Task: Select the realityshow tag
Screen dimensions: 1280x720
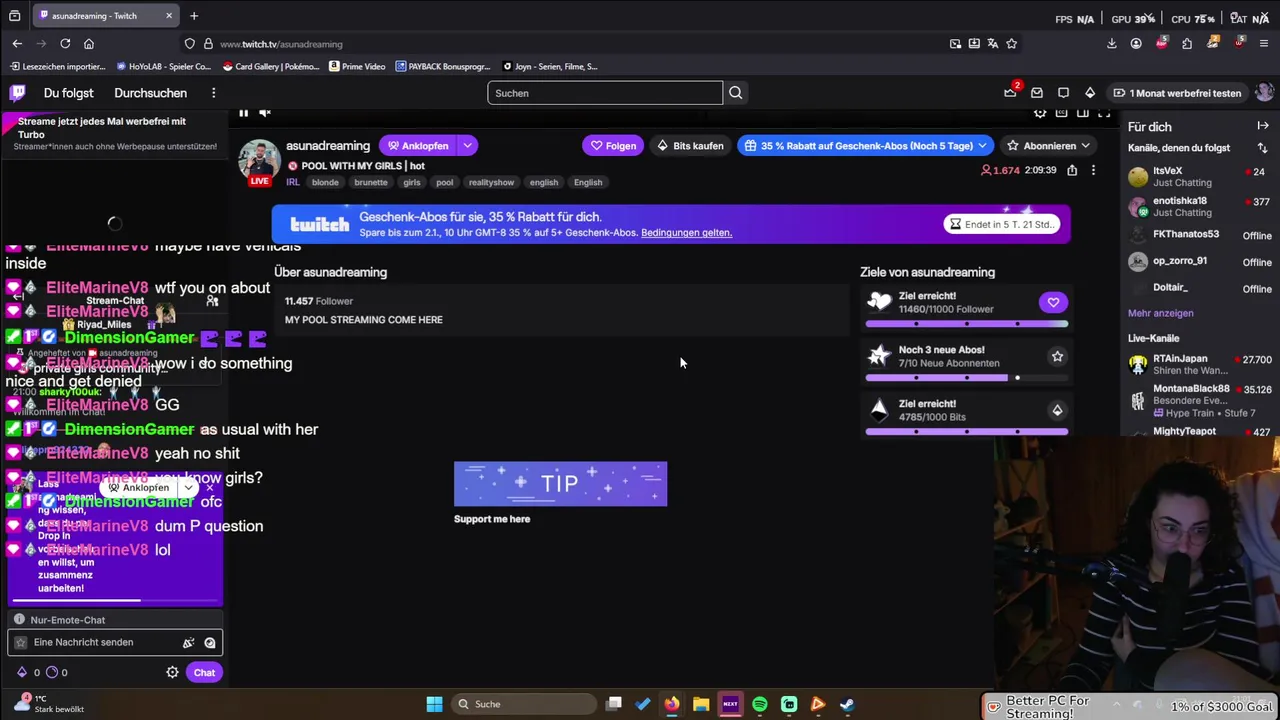Action: point(491,182)
